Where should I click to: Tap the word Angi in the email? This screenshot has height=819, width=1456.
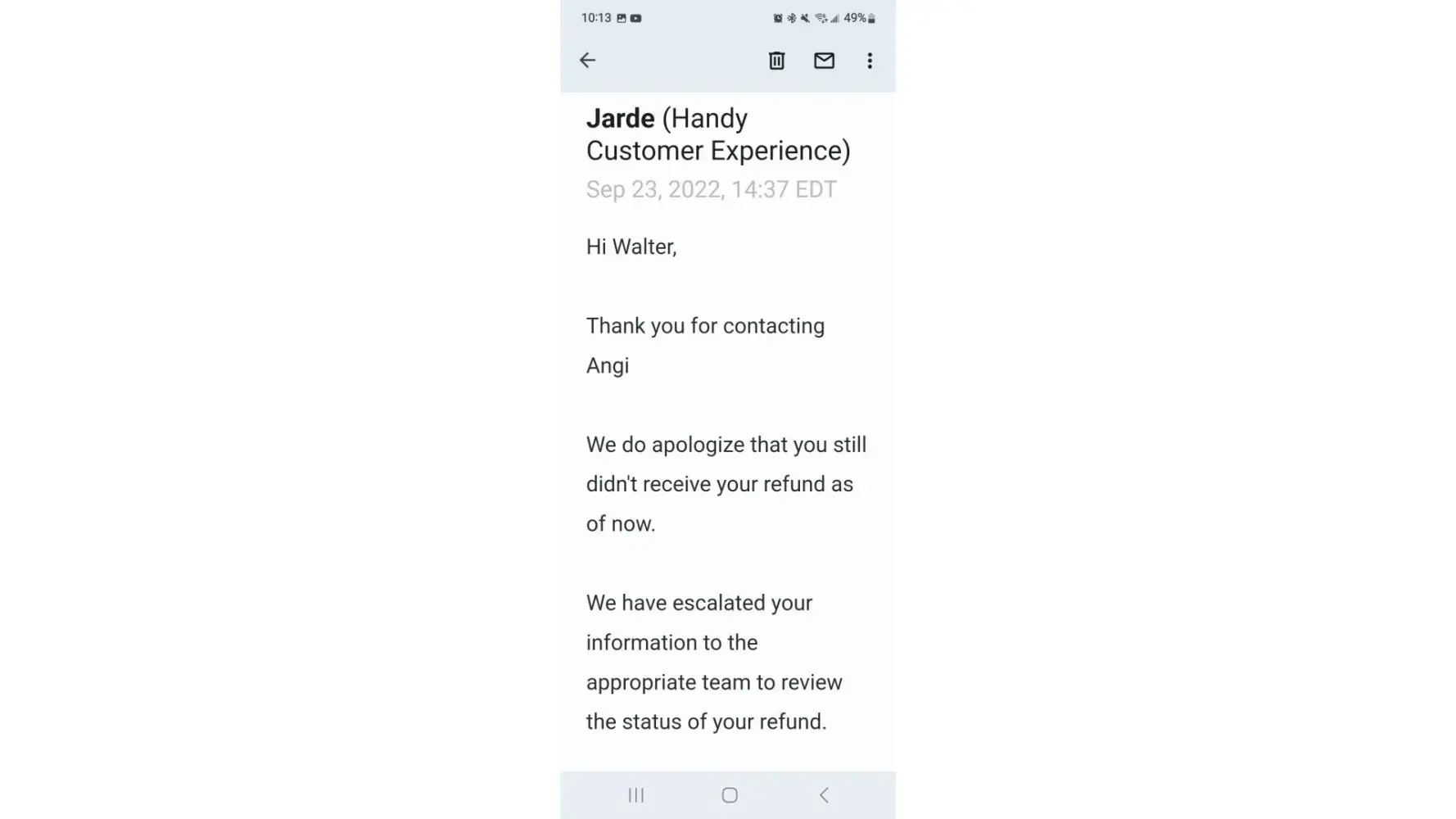608,365
